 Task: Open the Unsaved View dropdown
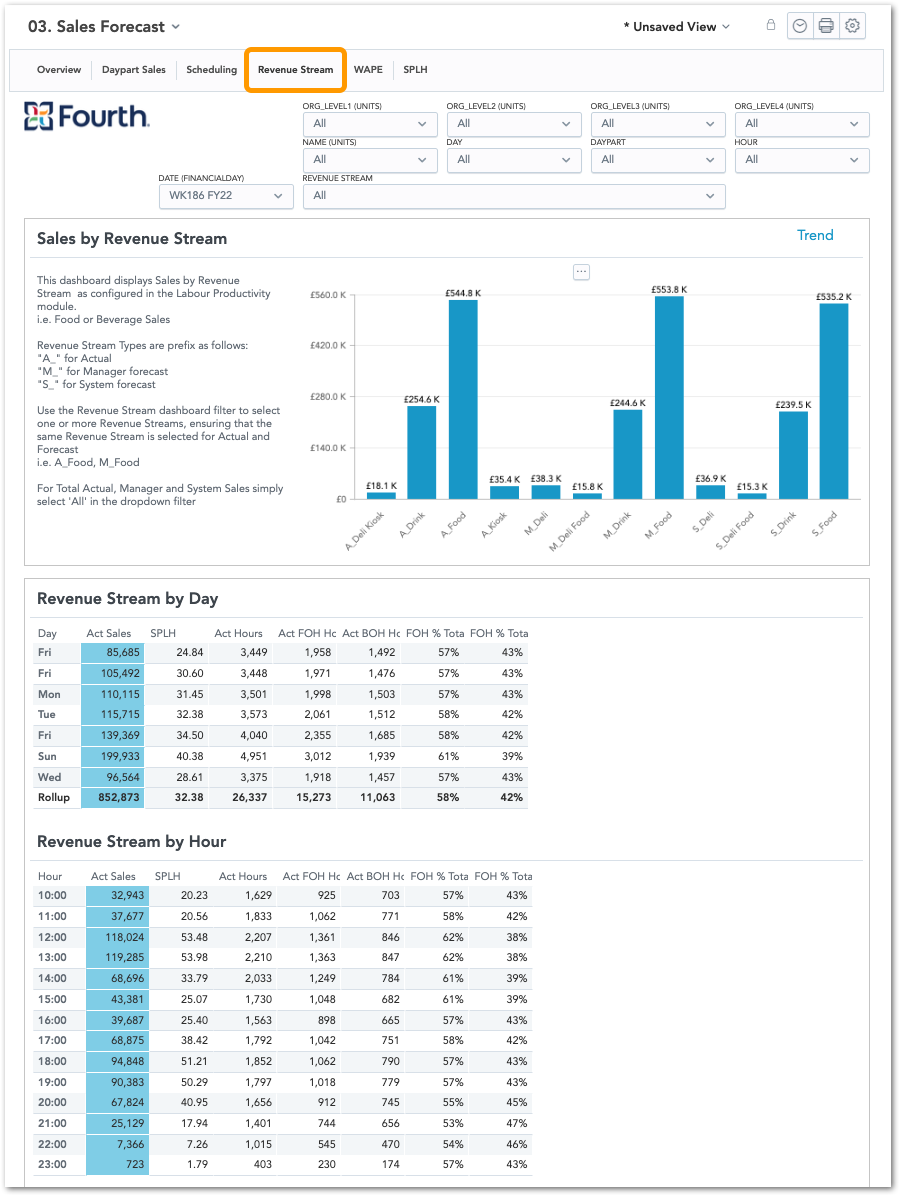click(x=676, y=27)
